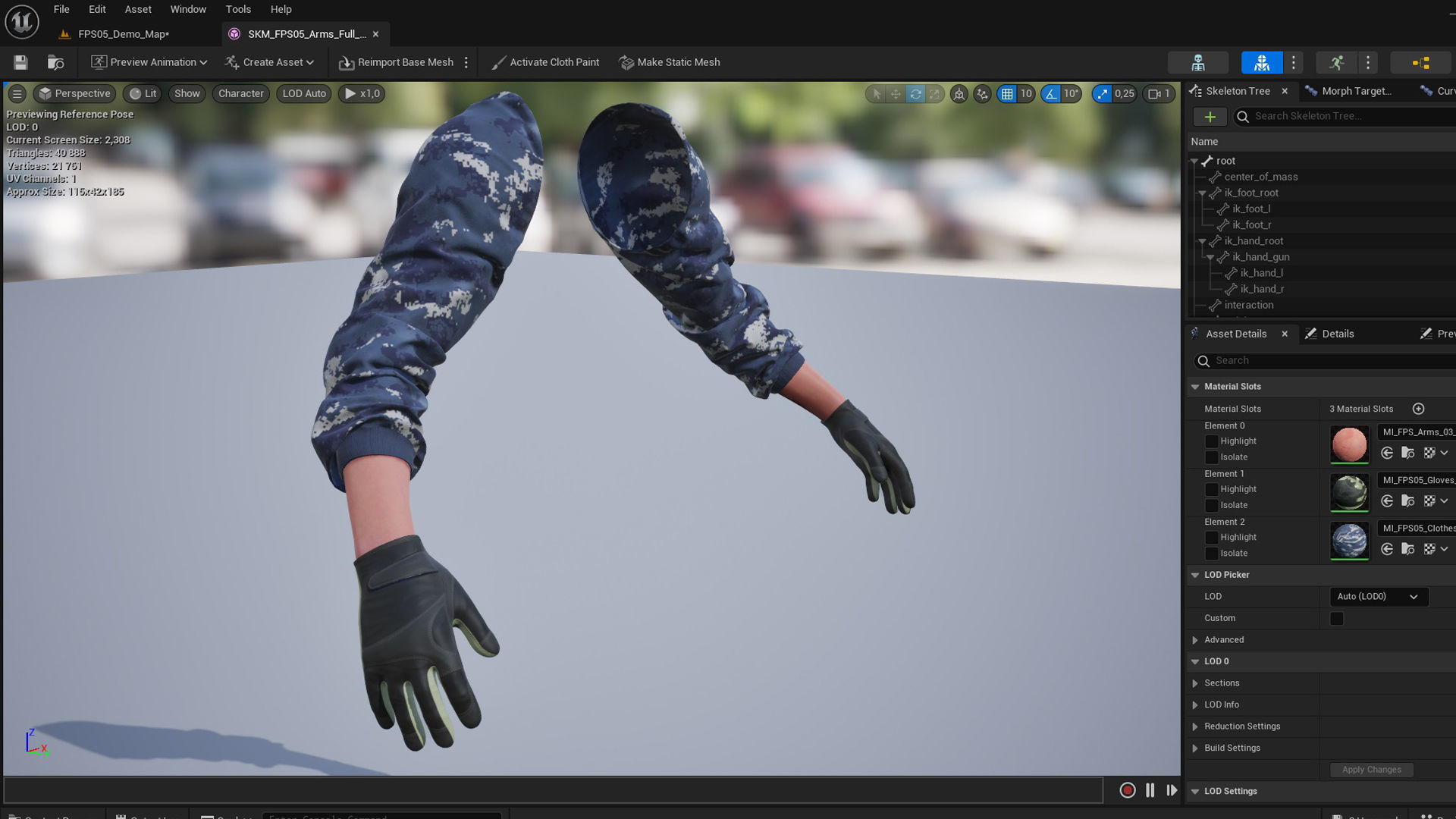The width and height of the screenshot is (1456, 819).
Task: Click the Unreal Engine logo icon
Action: 22,21
